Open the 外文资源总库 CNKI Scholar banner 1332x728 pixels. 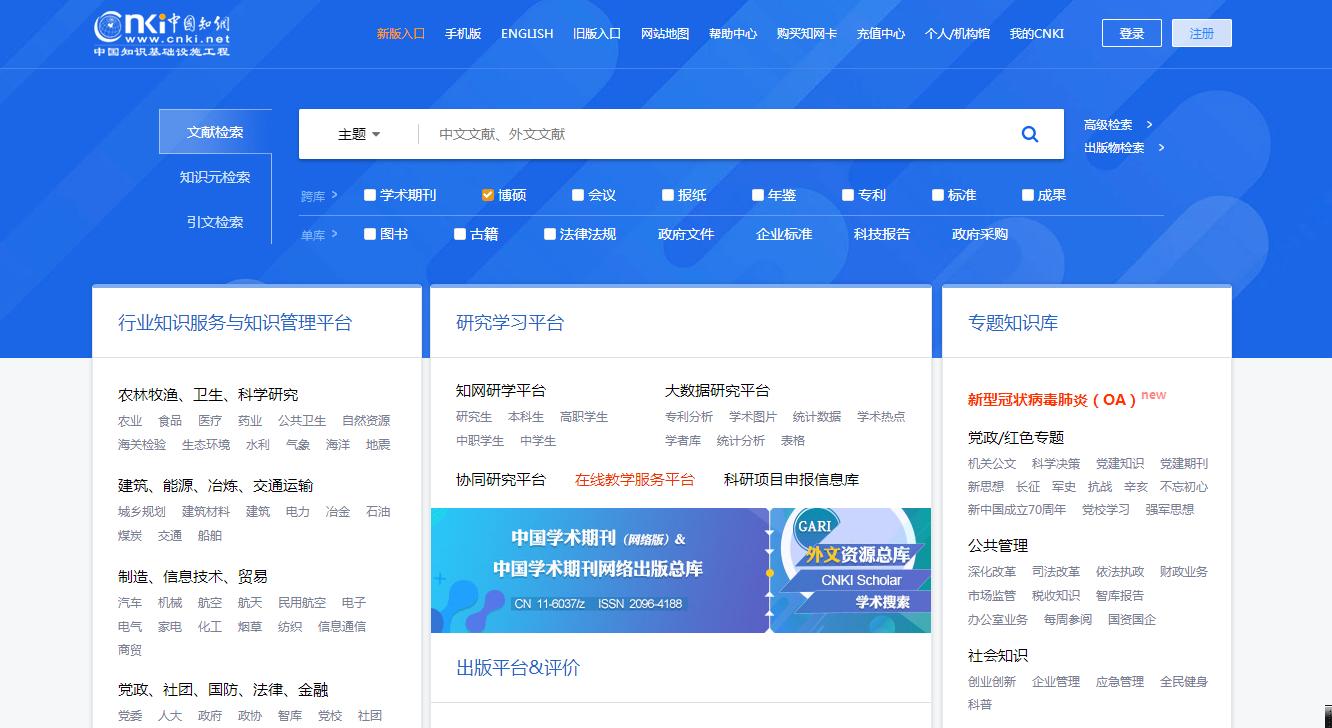(x=851, y=570)
